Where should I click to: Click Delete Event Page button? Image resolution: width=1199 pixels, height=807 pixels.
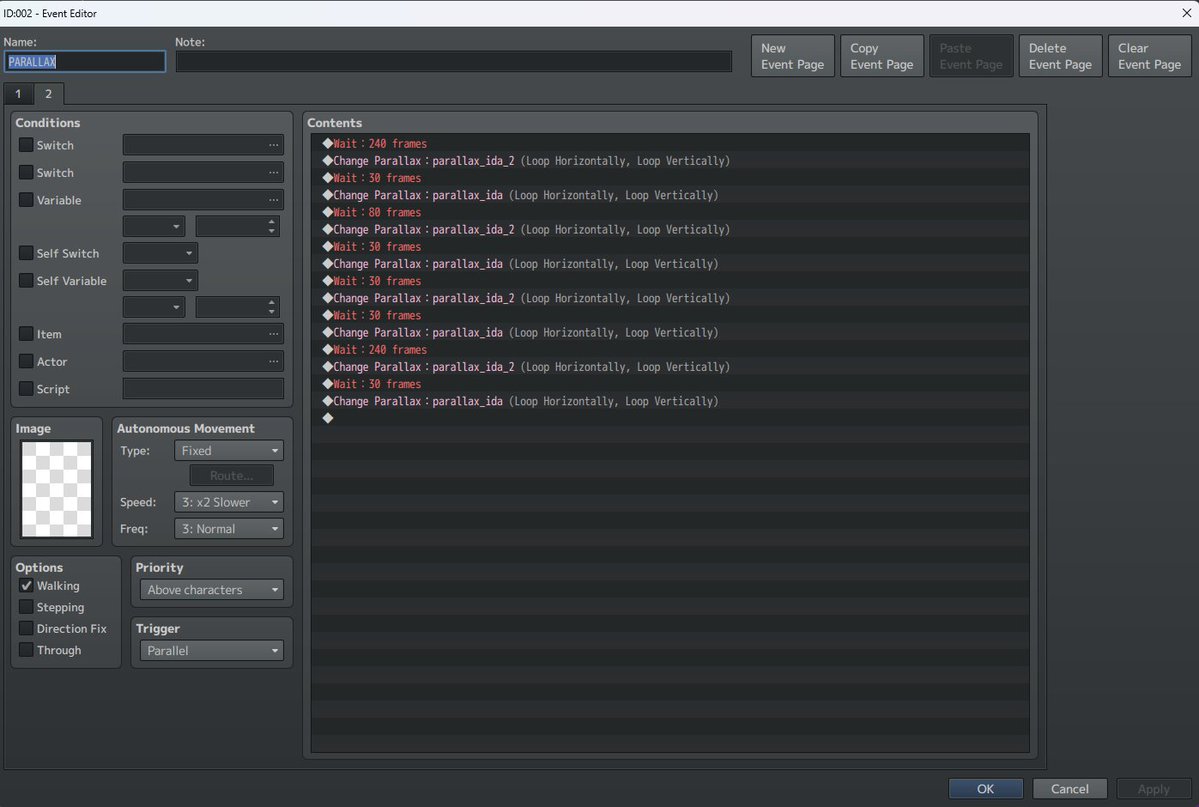tap(1060, 56)
